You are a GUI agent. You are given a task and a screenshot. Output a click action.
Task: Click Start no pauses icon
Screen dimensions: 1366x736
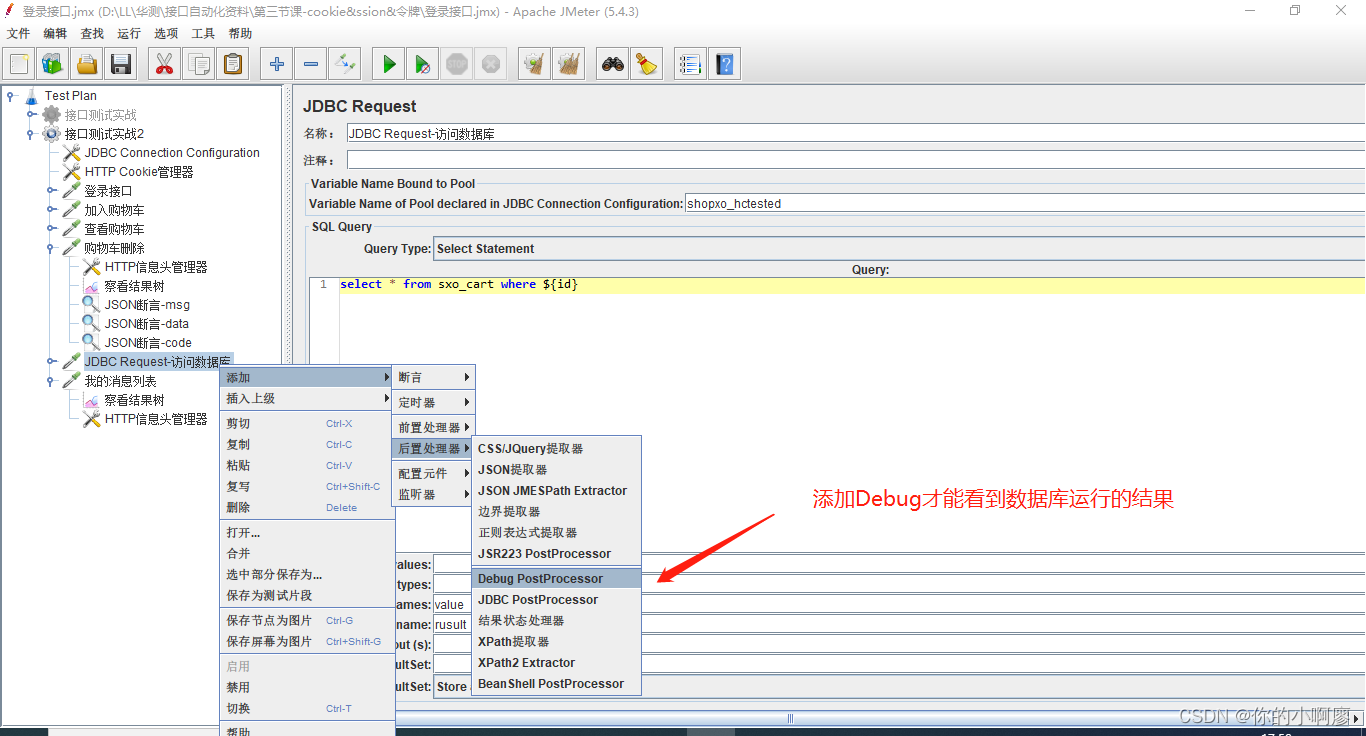[x=423, y=64]
